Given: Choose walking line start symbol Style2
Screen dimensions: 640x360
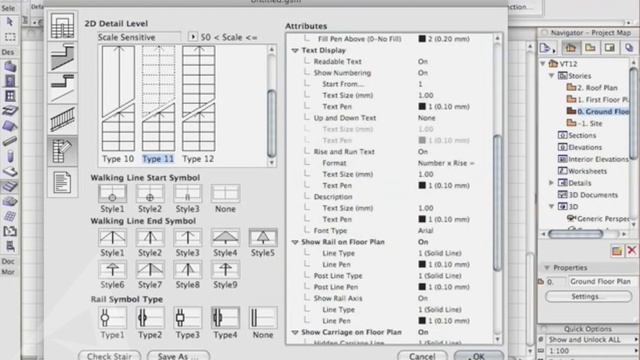Looking at the screenshot, I should (x=150, y=193).
